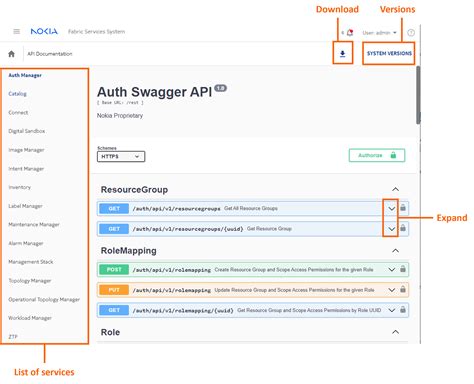Click the Fabric Services System title

click(97, 32)
